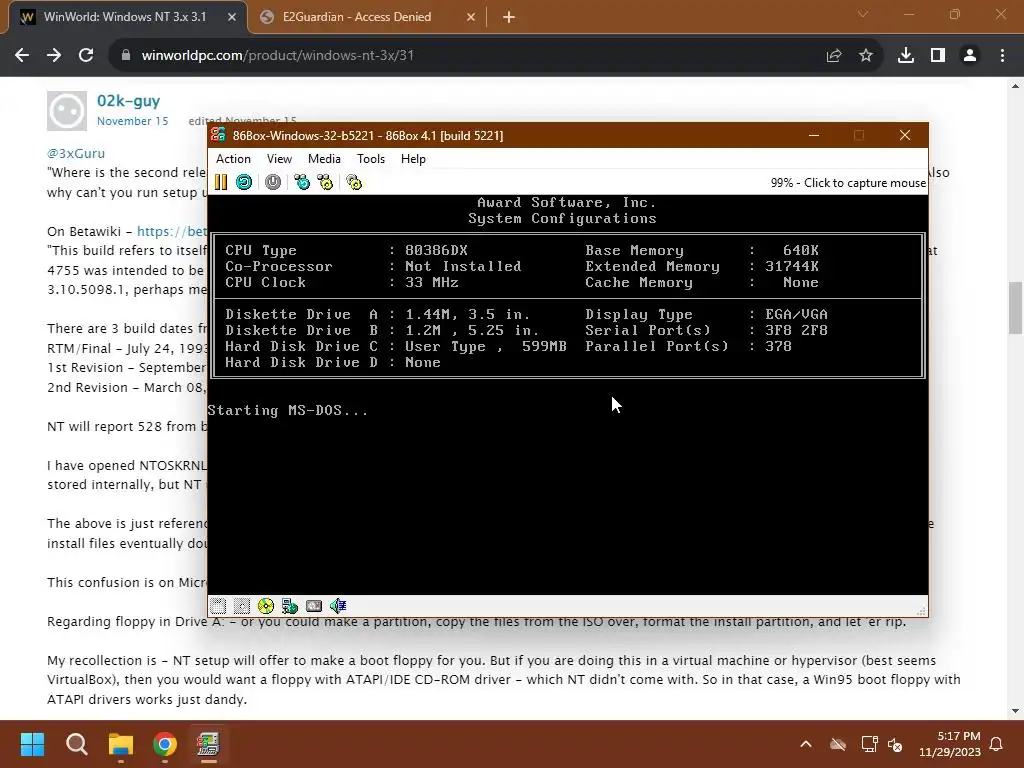The width and height of the screenshot is (1024, 768).
Task: Close the 86Box window
Action: (x=904, y=135)
